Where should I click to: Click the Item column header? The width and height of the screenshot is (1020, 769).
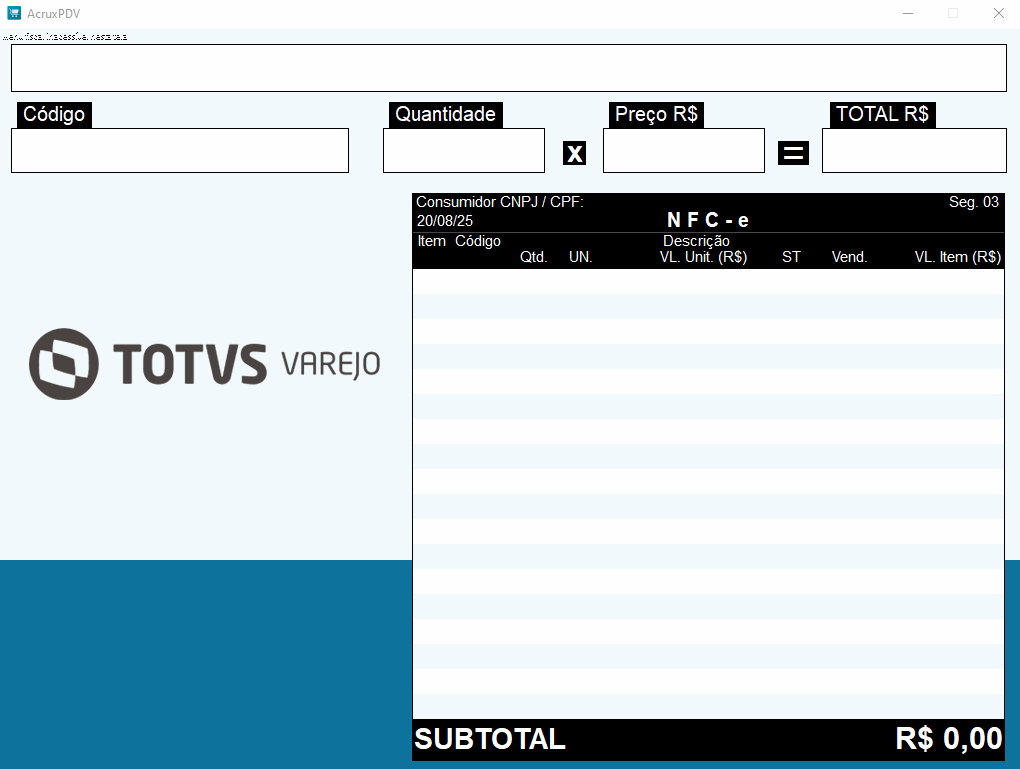click(x=431, y=241)
